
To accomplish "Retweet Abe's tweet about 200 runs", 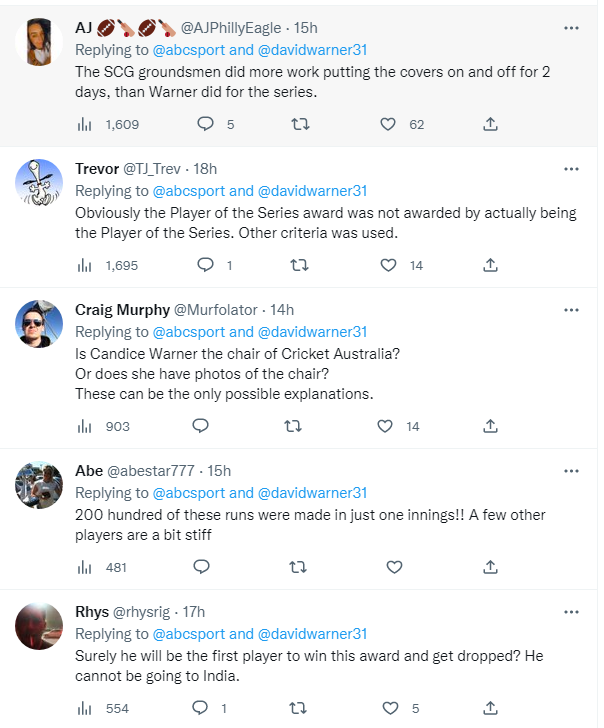I will [298, 567].
